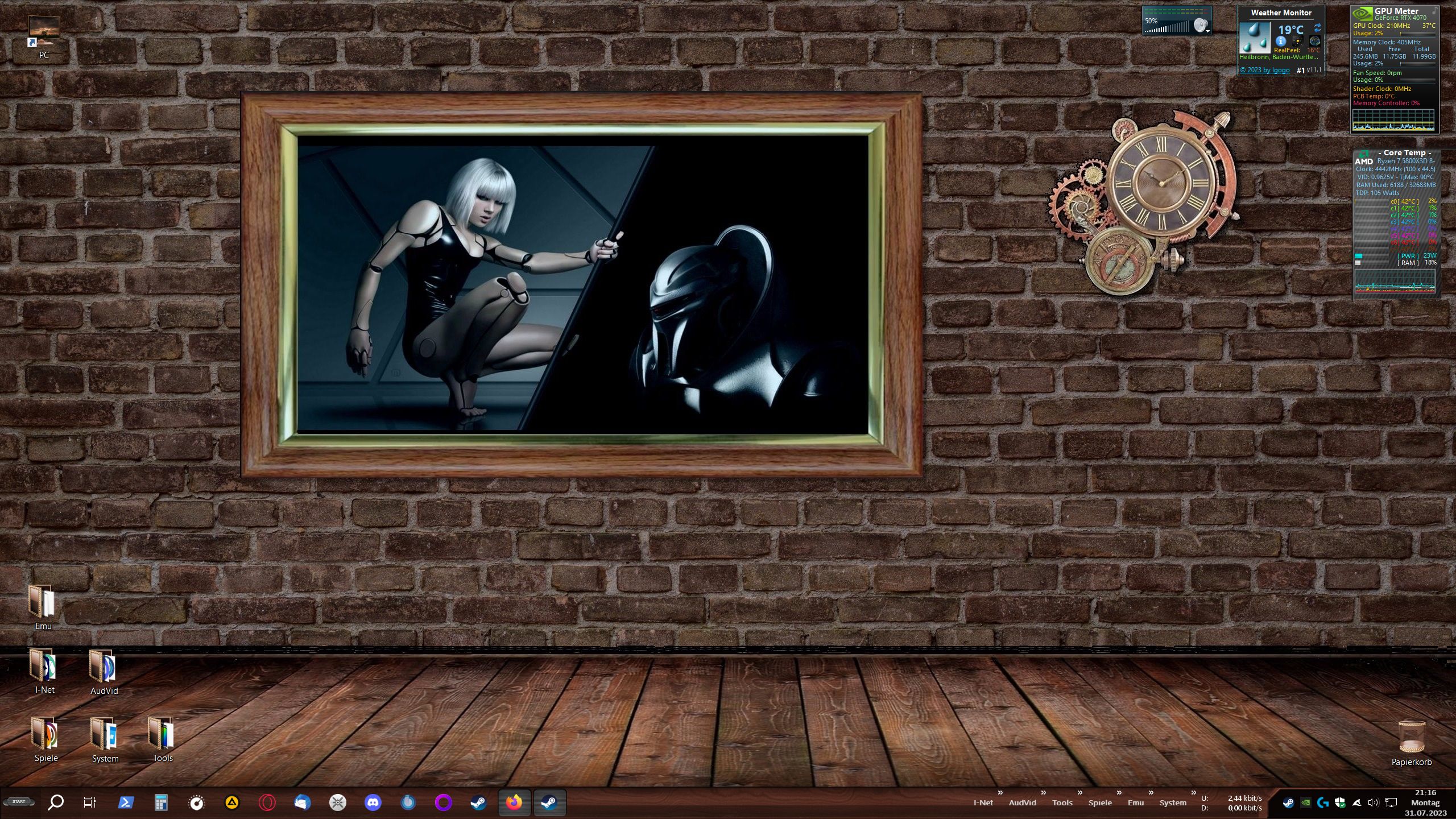Launch Thunderbird mail from the taskbar
Screen dimensions: 1456x819
point(302,803)
